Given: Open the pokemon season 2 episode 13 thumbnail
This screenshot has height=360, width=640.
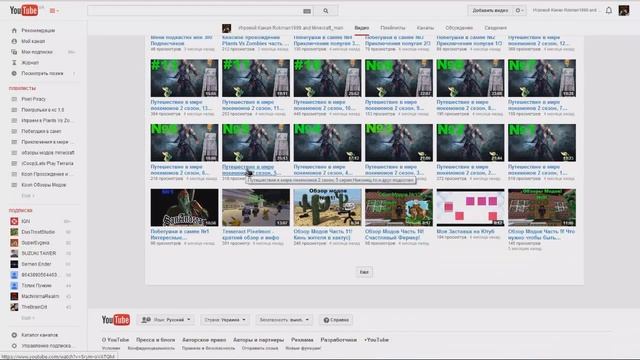Looking at the screenshot, I should coord(184,78).
